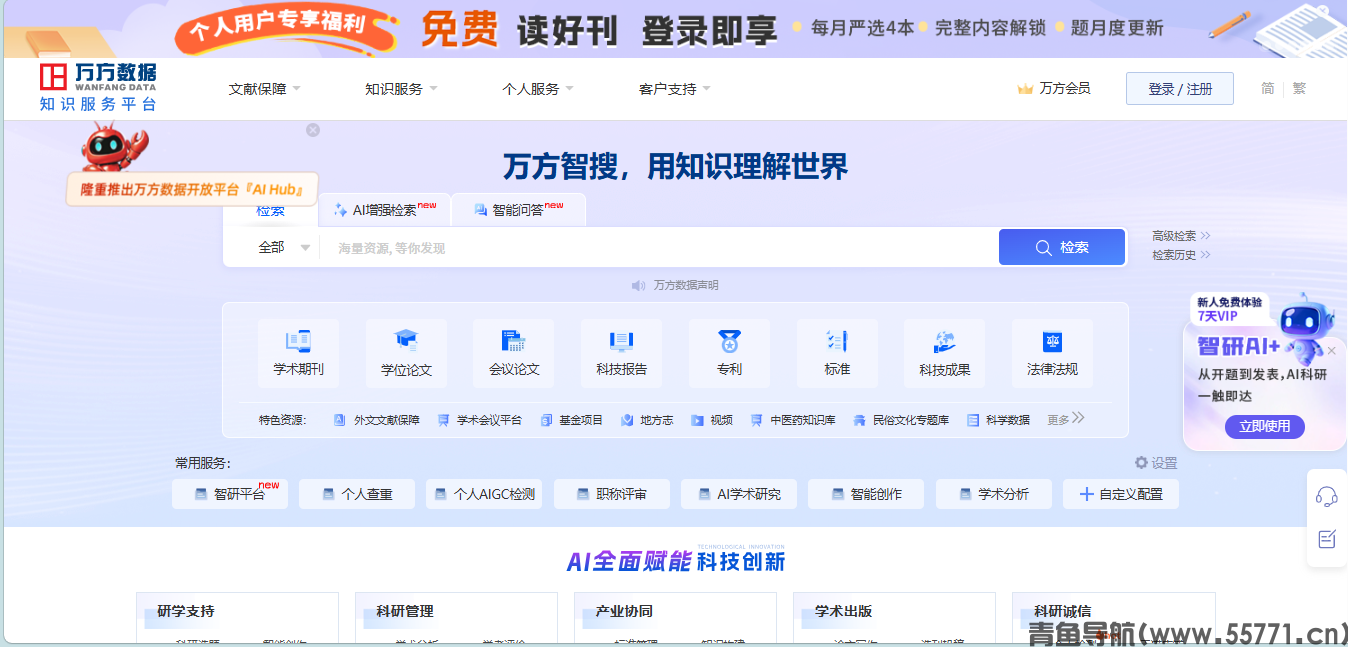
Task: Open the 会议论文 resource icon
Action: coord(514,353)
